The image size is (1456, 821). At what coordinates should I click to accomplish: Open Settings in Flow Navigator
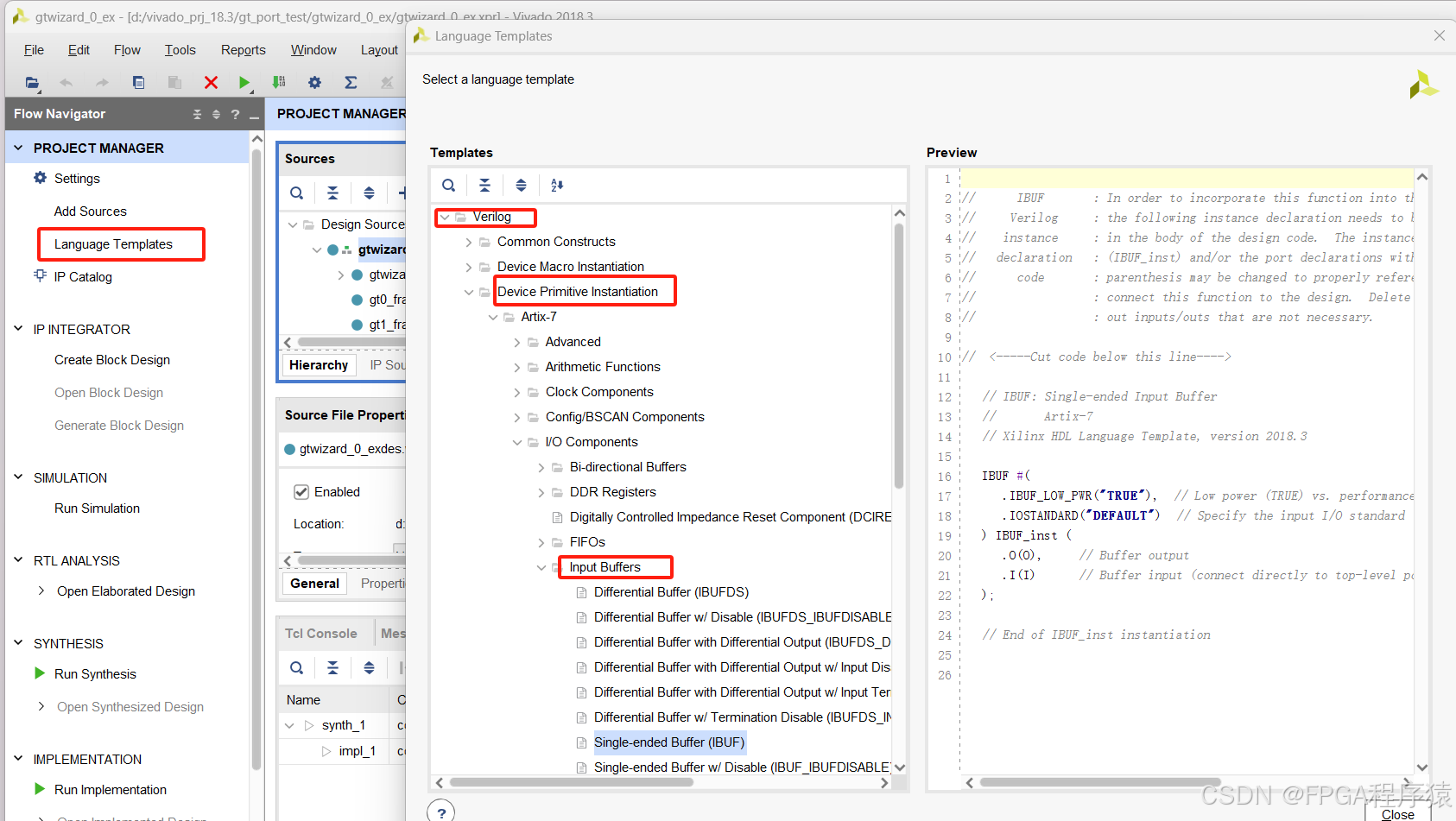point(77,179)
